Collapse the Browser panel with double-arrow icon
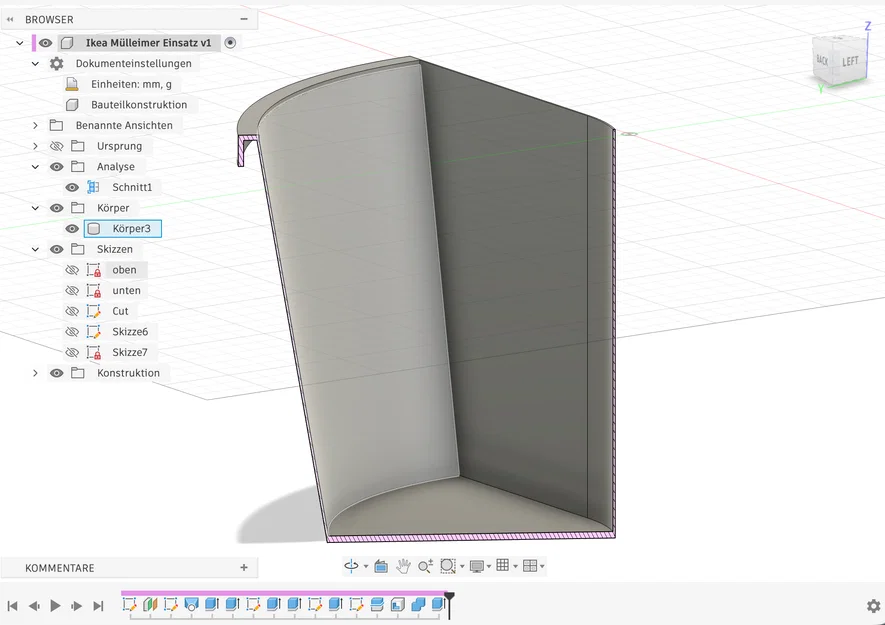The image size is (885, 625). [x=10, y=19]
